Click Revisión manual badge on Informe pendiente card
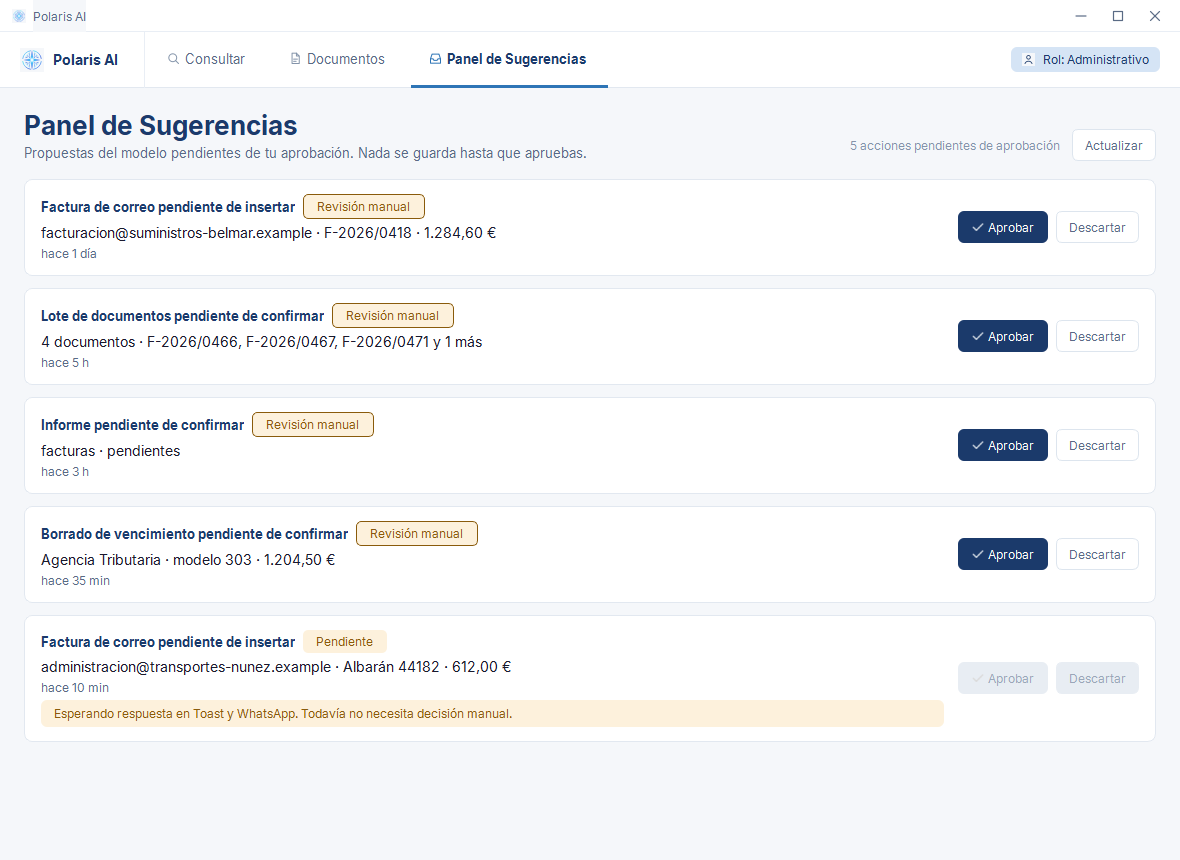The height and width of the screenshot is (860, 1180). pos(312,425)
